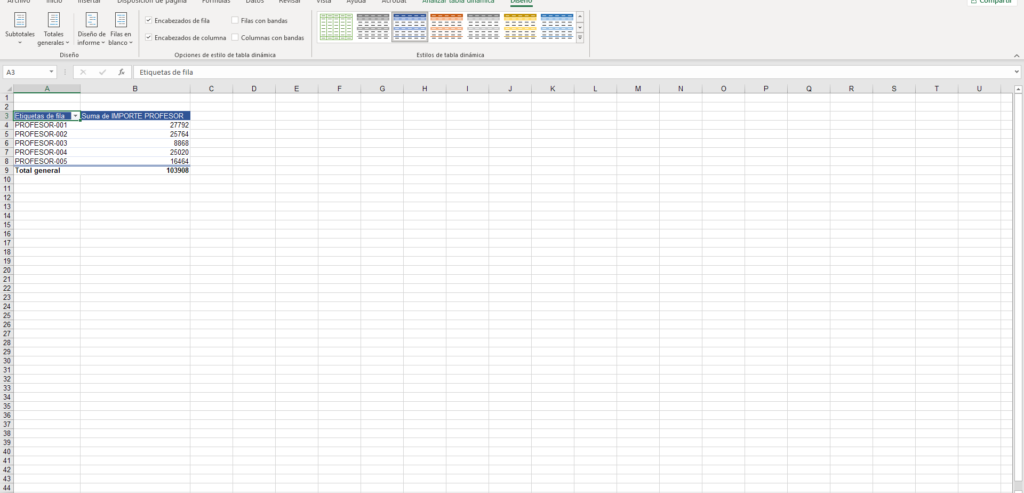Apply the yellow pivot table style

(x=520, y=27)
